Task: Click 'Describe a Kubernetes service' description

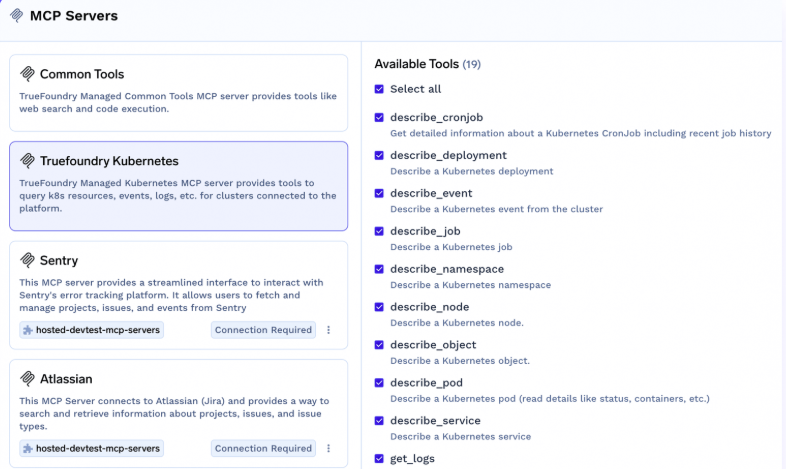Action: click(x=461, y=437)
